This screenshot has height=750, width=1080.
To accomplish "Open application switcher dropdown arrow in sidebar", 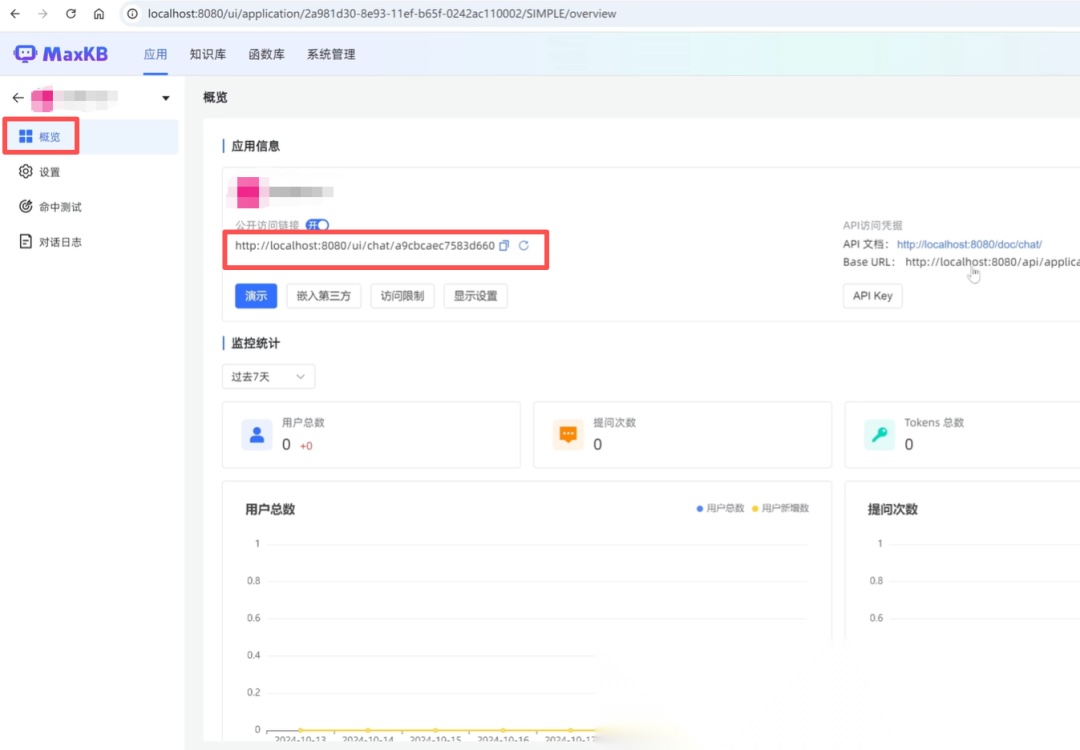I will tap(166, 98).
